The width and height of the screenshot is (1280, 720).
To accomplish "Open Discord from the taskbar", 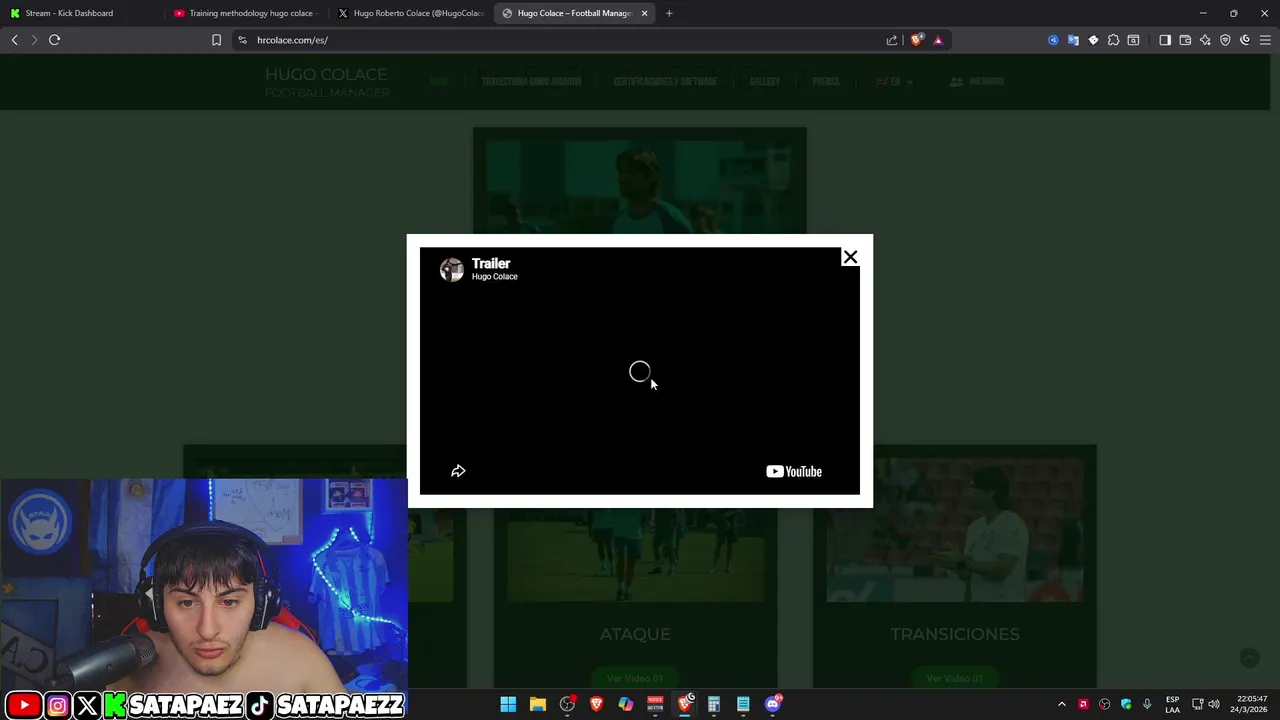I will click(x=773, y=704).
